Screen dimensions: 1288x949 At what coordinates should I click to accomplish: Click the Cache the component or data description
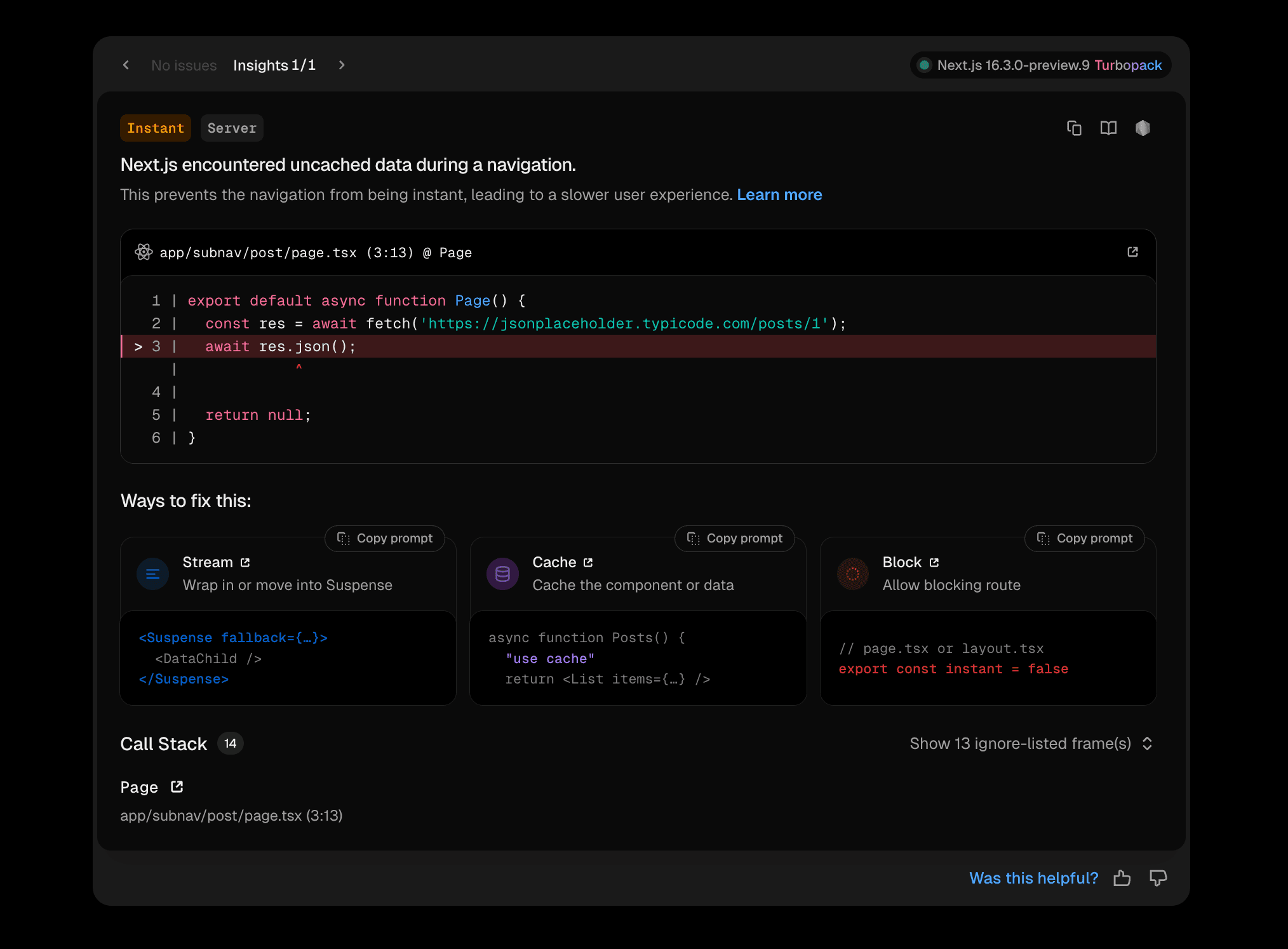click(x=633, y=585)
